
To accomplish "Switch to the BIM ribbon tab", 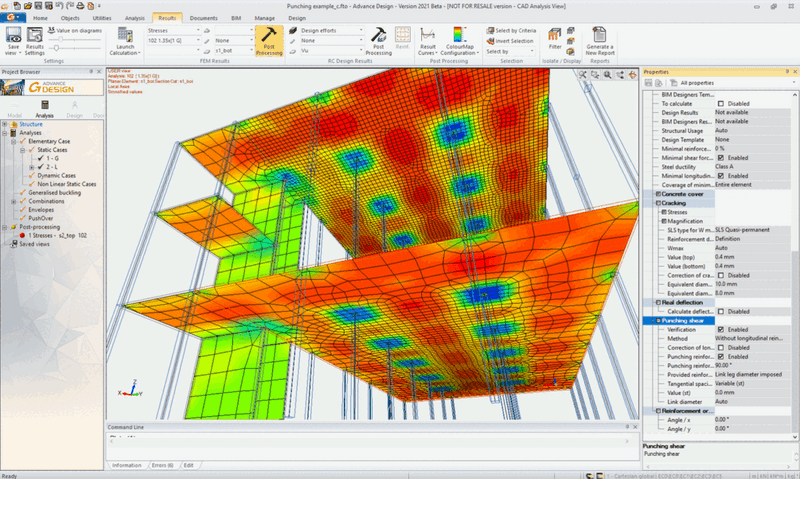I will [236, 18].
